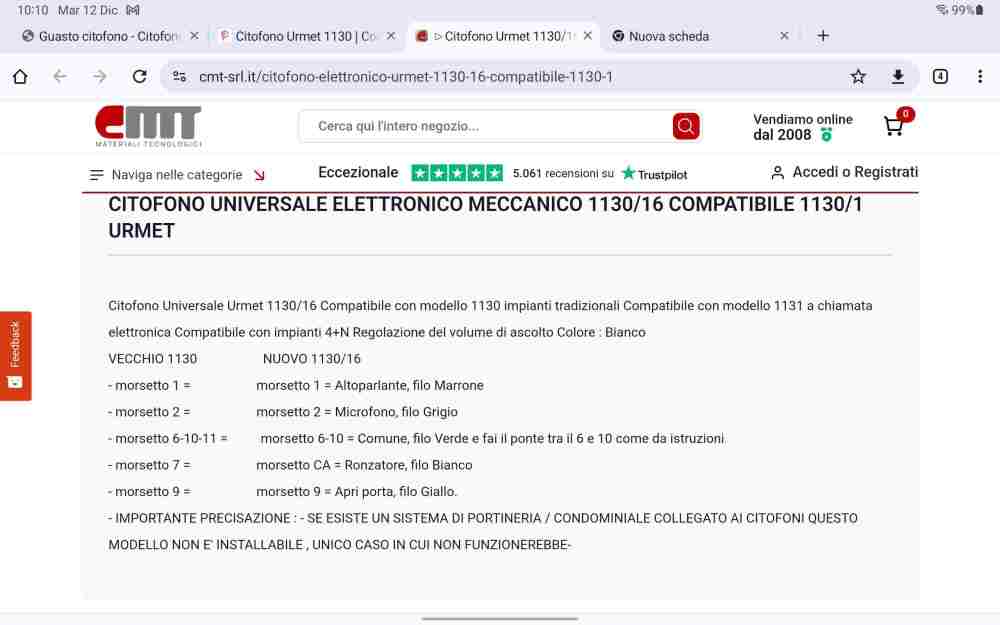
Task: Open a new browser tab
Action: point(823,36)
